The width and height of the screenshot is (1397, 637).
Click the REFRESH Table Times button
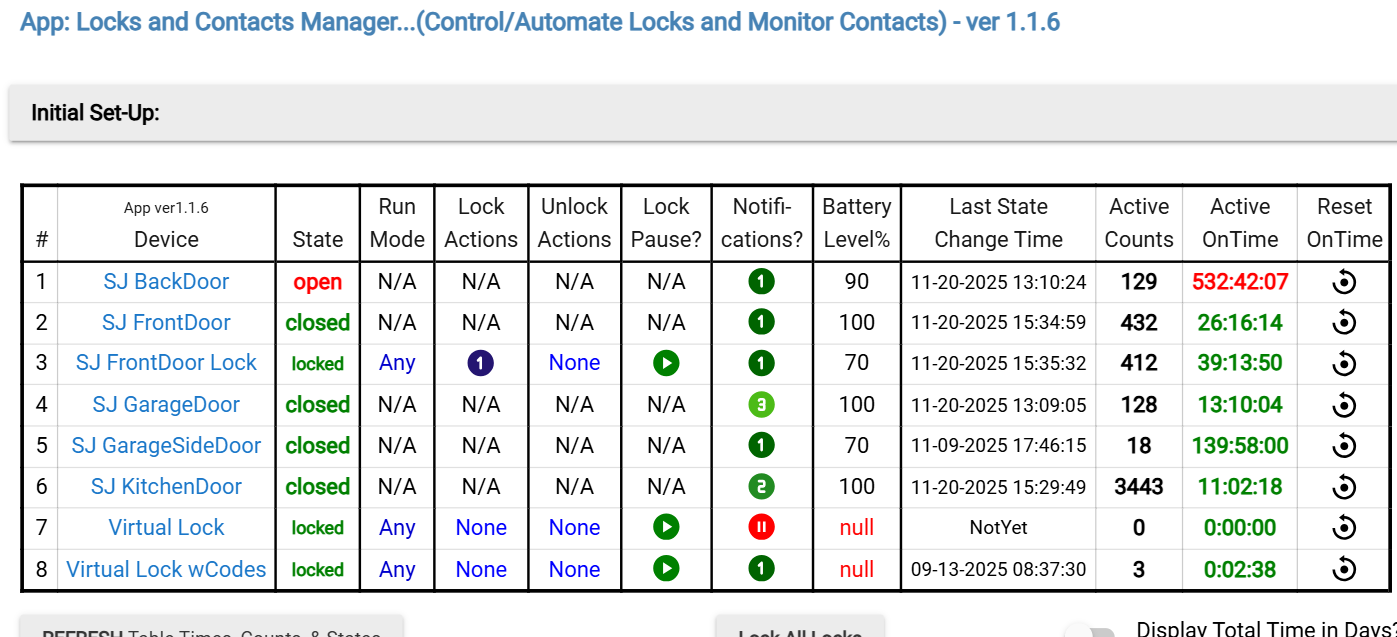click(x=211, y=628)
